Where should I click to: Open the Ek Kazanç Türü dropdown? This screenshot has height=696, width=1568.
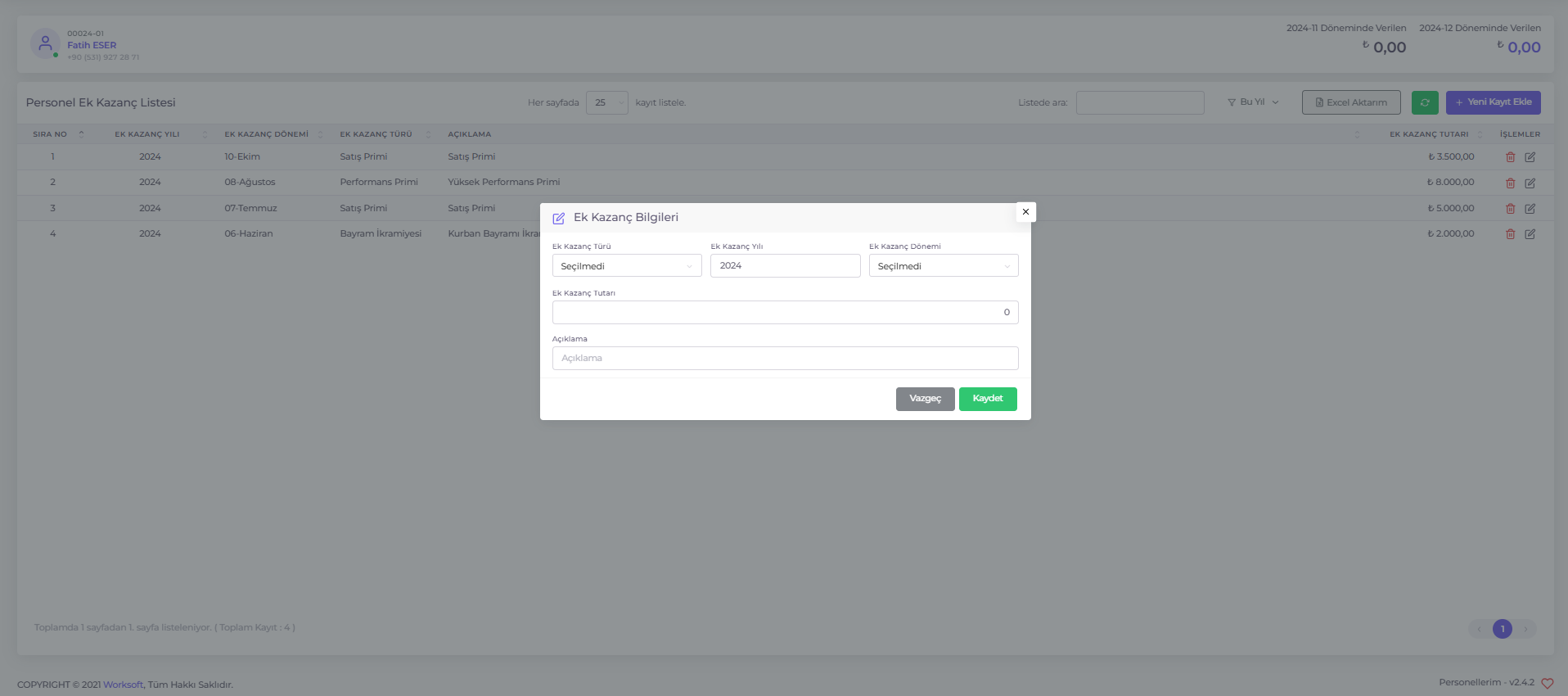tap(627, 265)
